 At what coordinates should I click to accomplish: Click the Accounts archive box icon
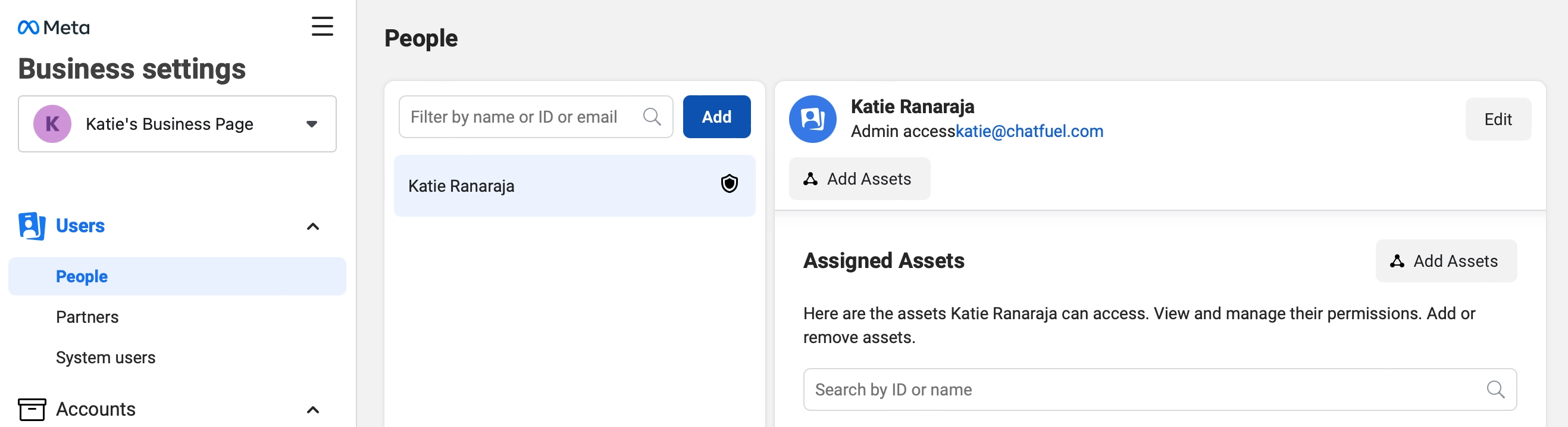click(x=32, y=409)
